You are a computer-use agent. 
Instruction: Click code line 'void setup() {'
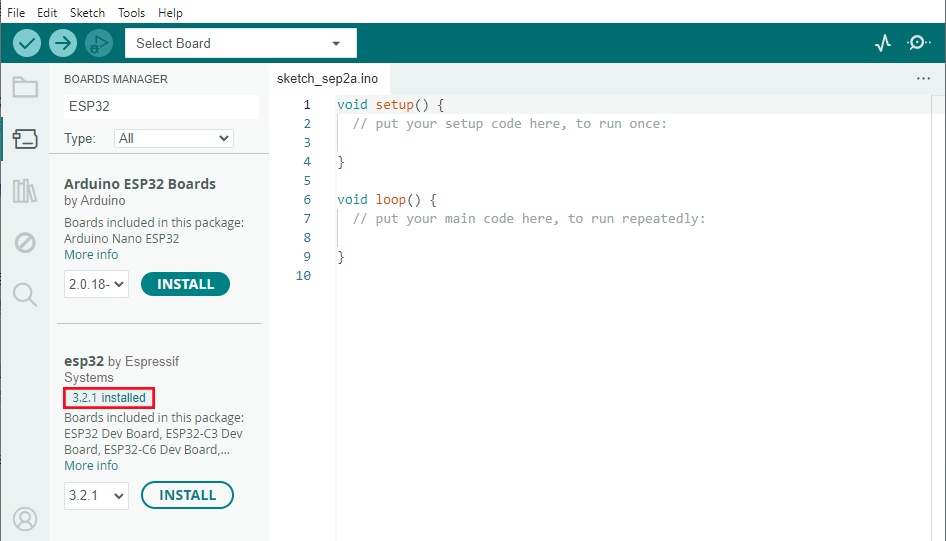[x=390, y=104]
